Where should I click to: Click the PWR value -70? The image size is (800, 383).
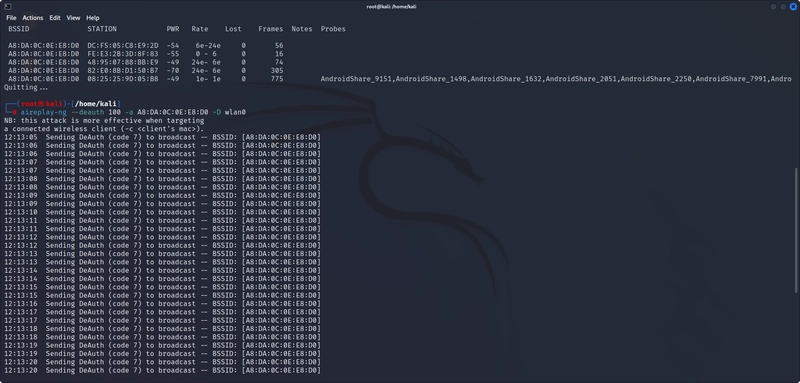[x=172, y=70]
